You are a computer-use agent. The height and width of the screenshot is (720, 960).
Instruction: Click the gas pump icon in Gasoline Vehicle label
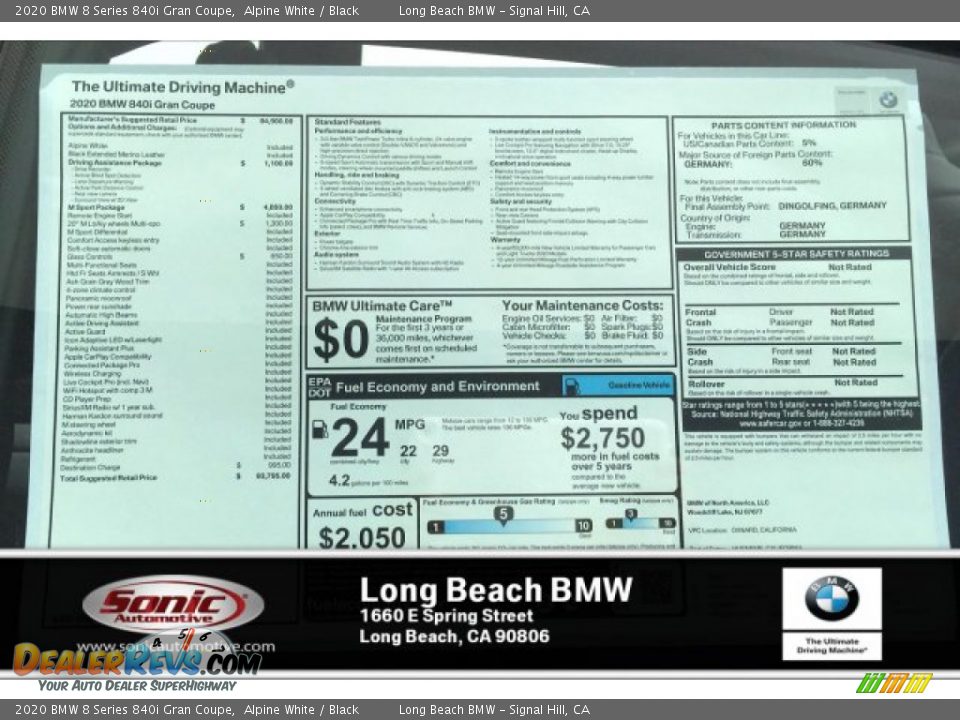point(572,386)
